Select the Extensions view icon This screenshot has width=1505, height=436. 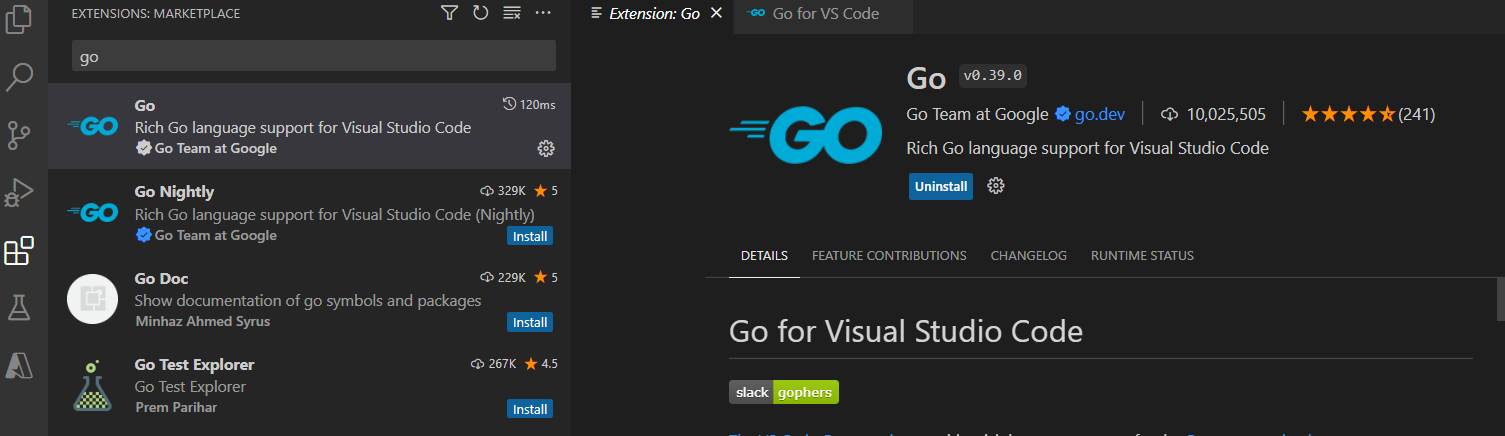19,251
